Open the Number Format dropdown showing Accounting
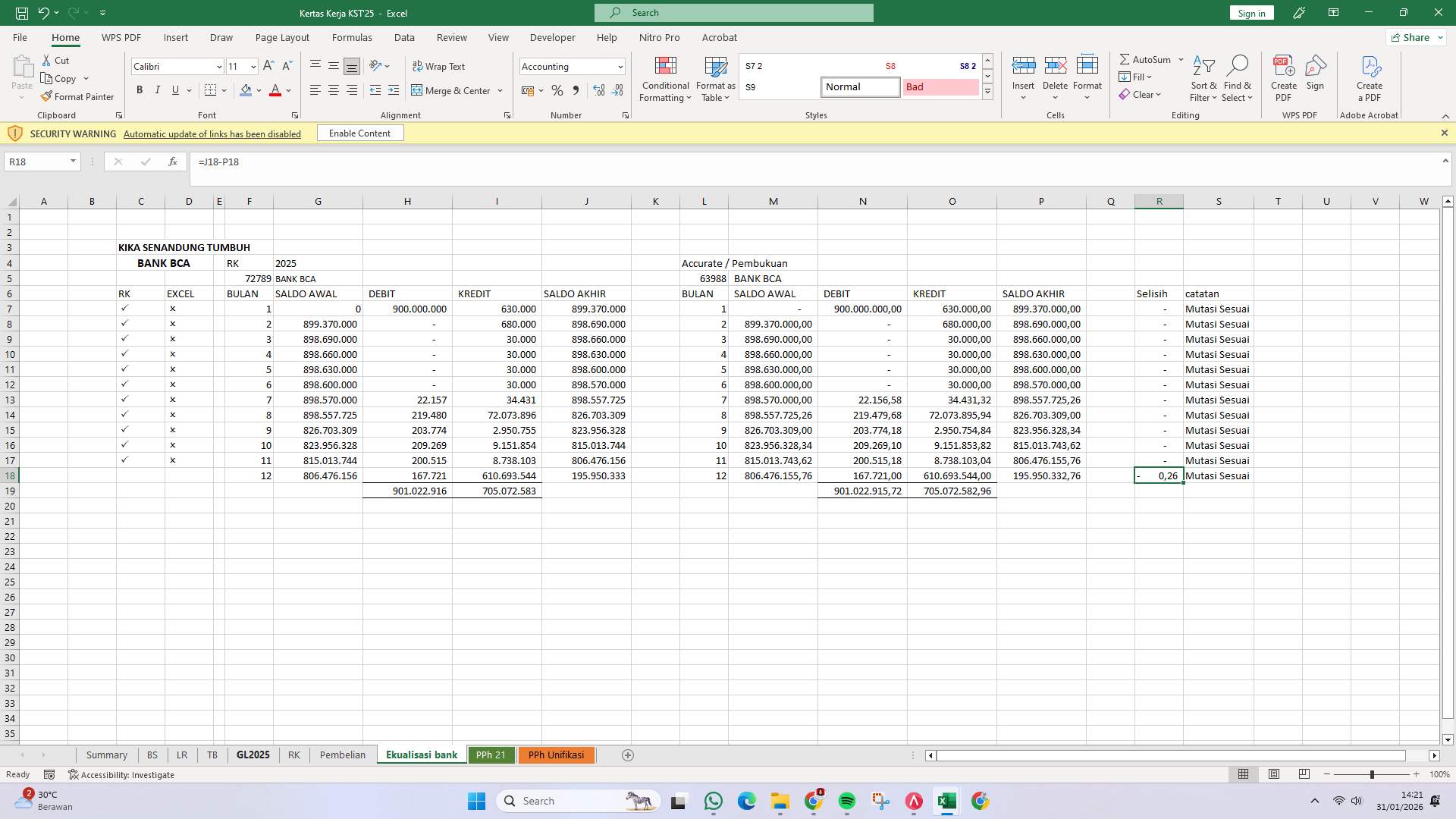The image size is (1456, 819). tap(571, 67)
